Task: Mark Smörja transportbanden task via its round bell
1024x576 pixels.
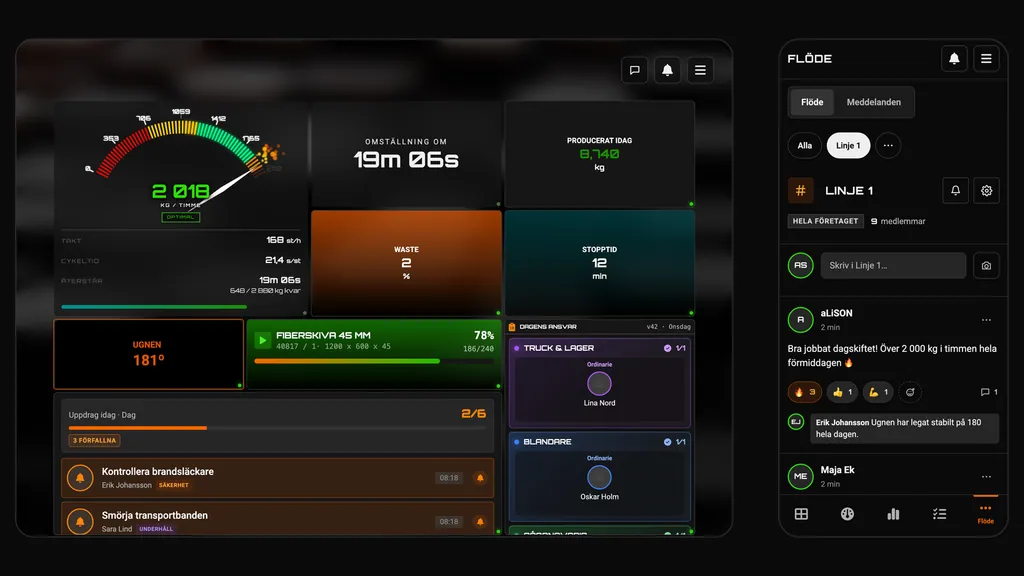Action: point(80,522)
